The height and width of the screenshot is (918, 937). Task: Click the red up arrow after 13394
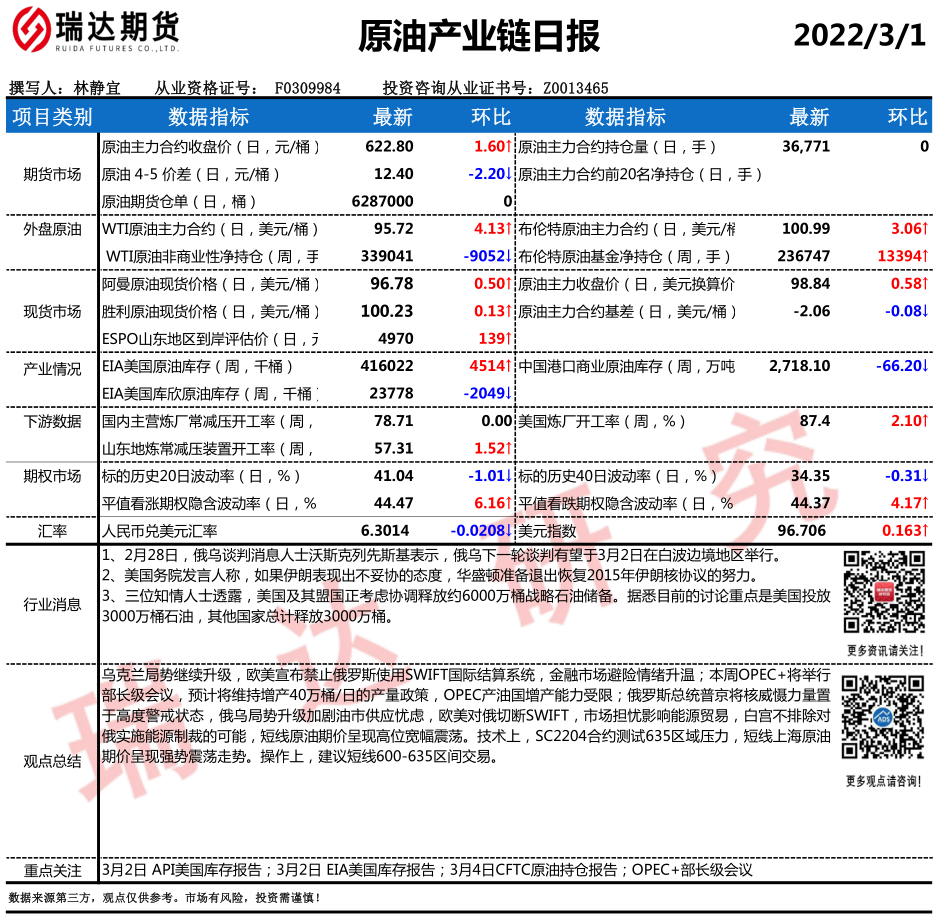[x=924, y=256]
